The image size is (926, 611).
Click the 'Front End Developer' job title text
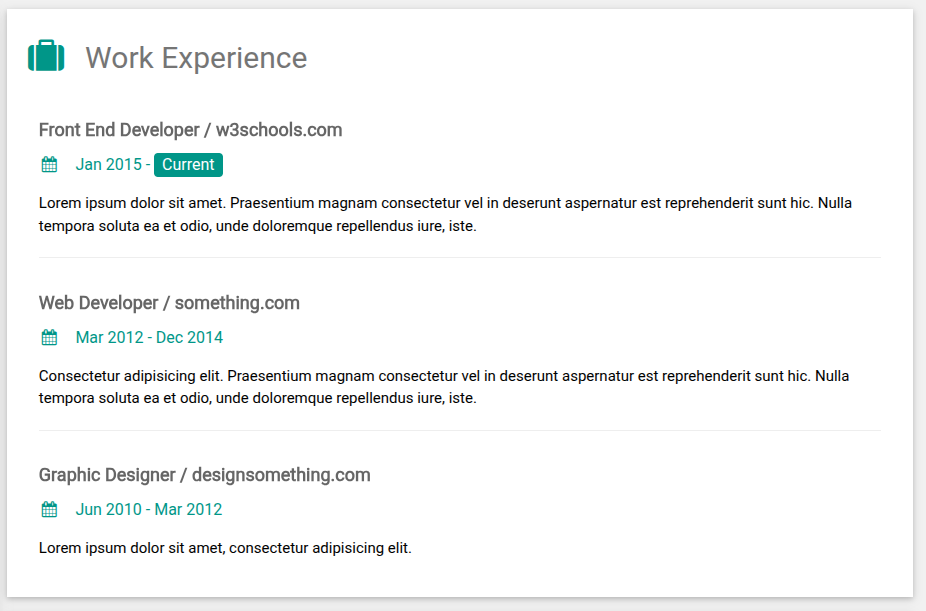[119, 130]
